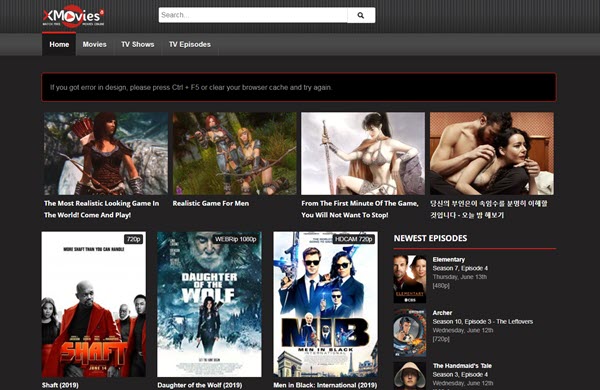Click the Elementary episode title
The image size is (600, 390).
pyautogui.click(x=448, y=259)
